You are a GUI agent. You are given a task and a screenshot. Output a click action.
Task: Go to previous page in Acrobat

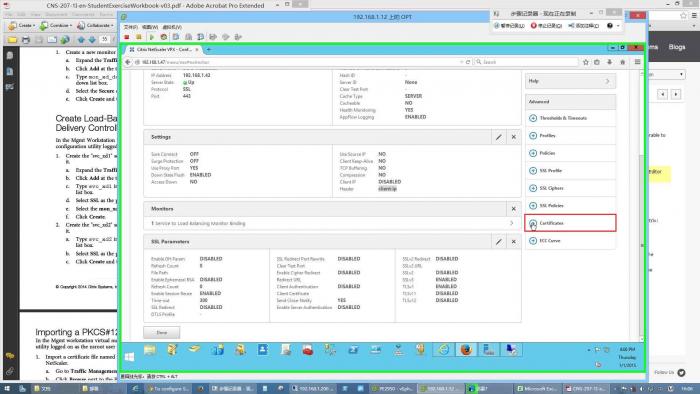click(x=81, y=40)
